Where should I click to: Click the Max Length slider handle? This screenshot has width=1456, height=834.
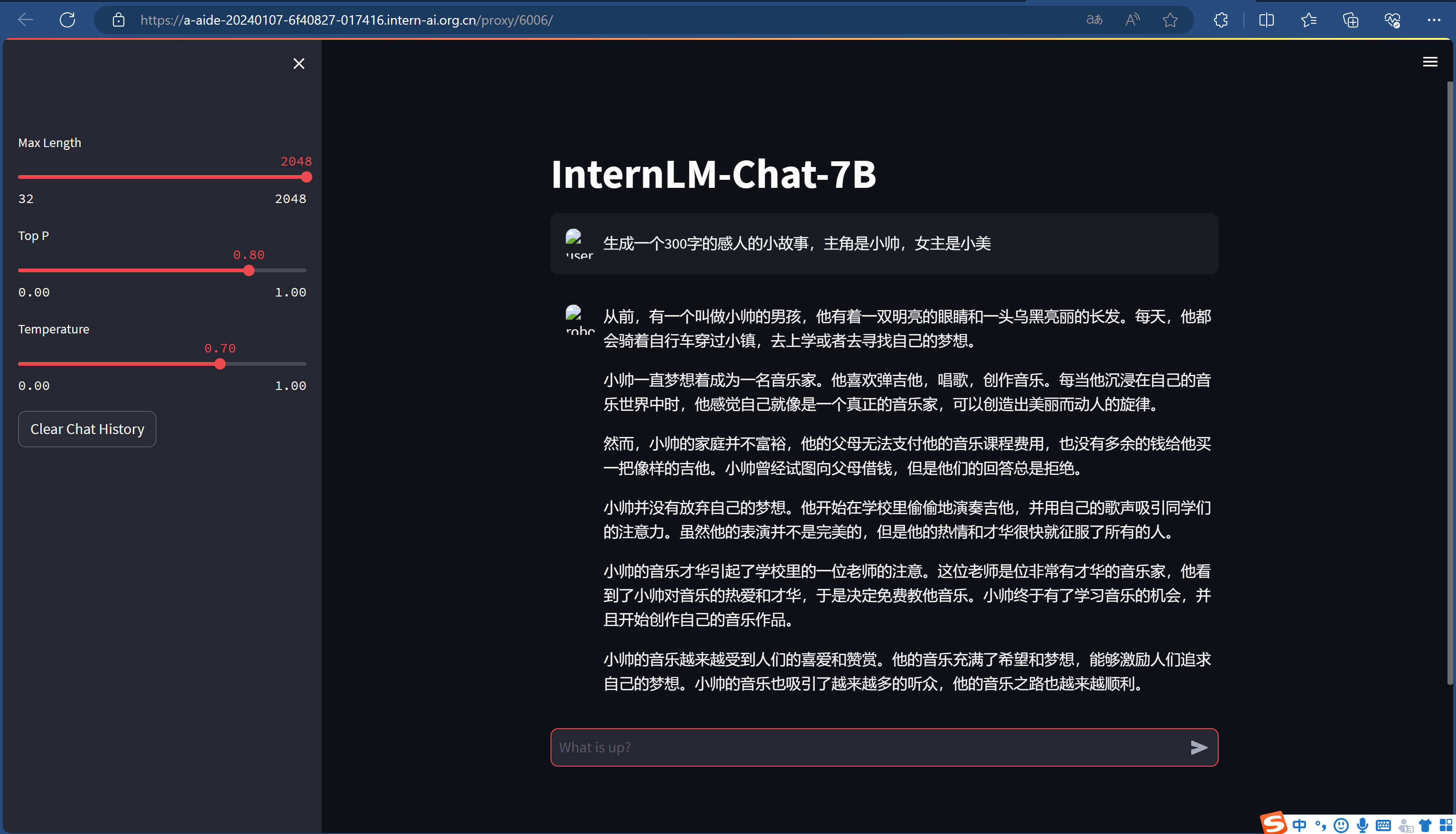pos(307,177)
